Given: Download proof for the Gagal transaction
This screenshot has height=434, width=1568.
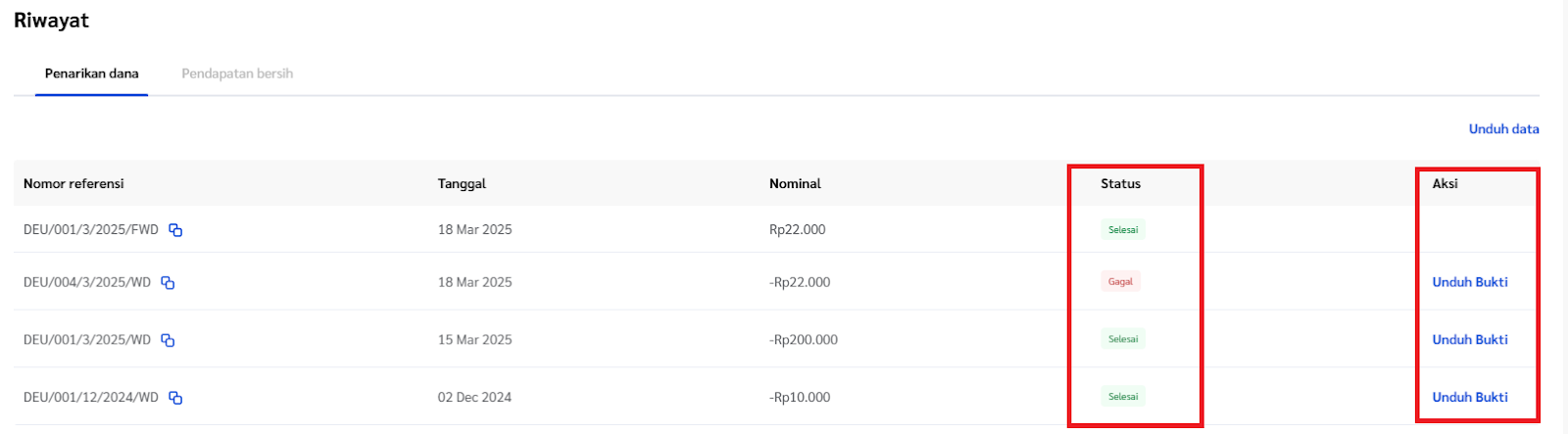Looking at the screenshot, I should 1470,282.
